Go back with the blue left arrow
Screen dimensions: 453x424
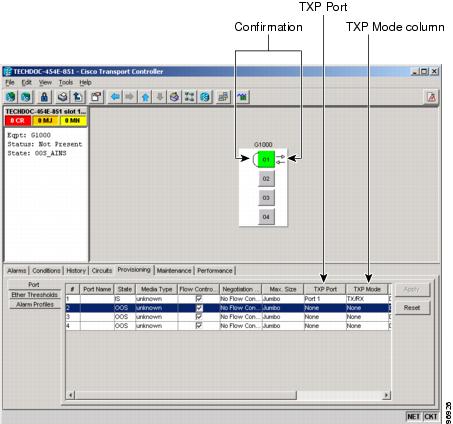click(x=115, y=97)
